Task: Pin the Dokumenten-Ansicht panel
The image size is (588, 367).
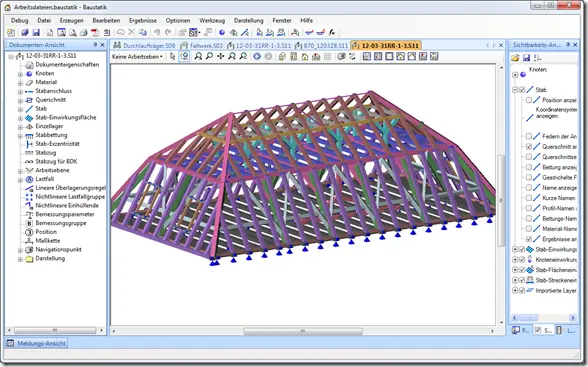Action: [95, 45]
